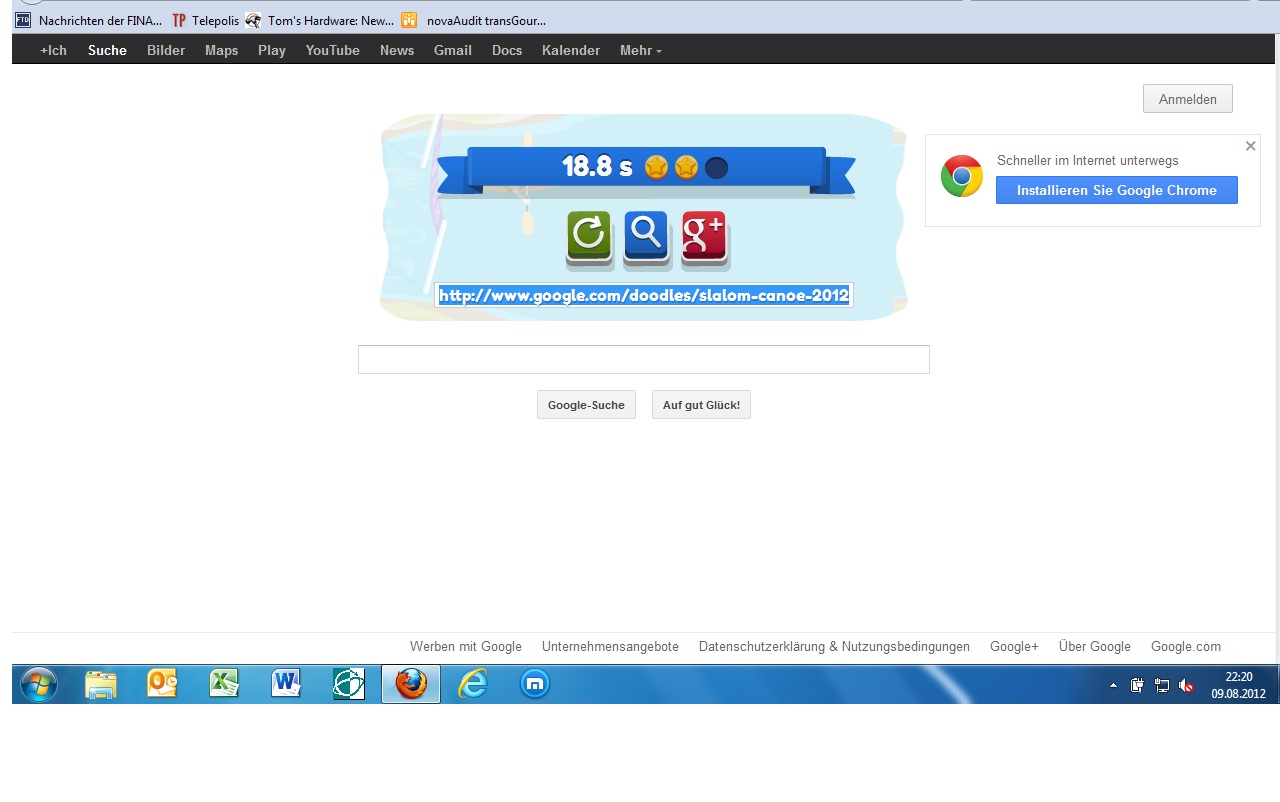
Task: Focus the Google search input field
Action: click(x=644, y=359)
